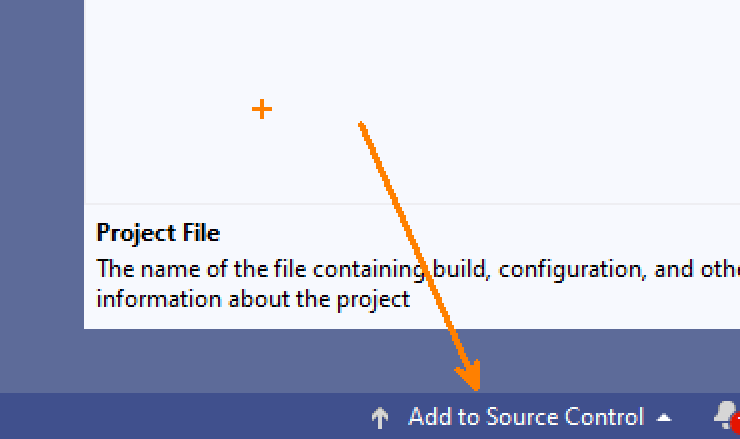Click the up arrow publish icon in status bar

pos(379,418)
